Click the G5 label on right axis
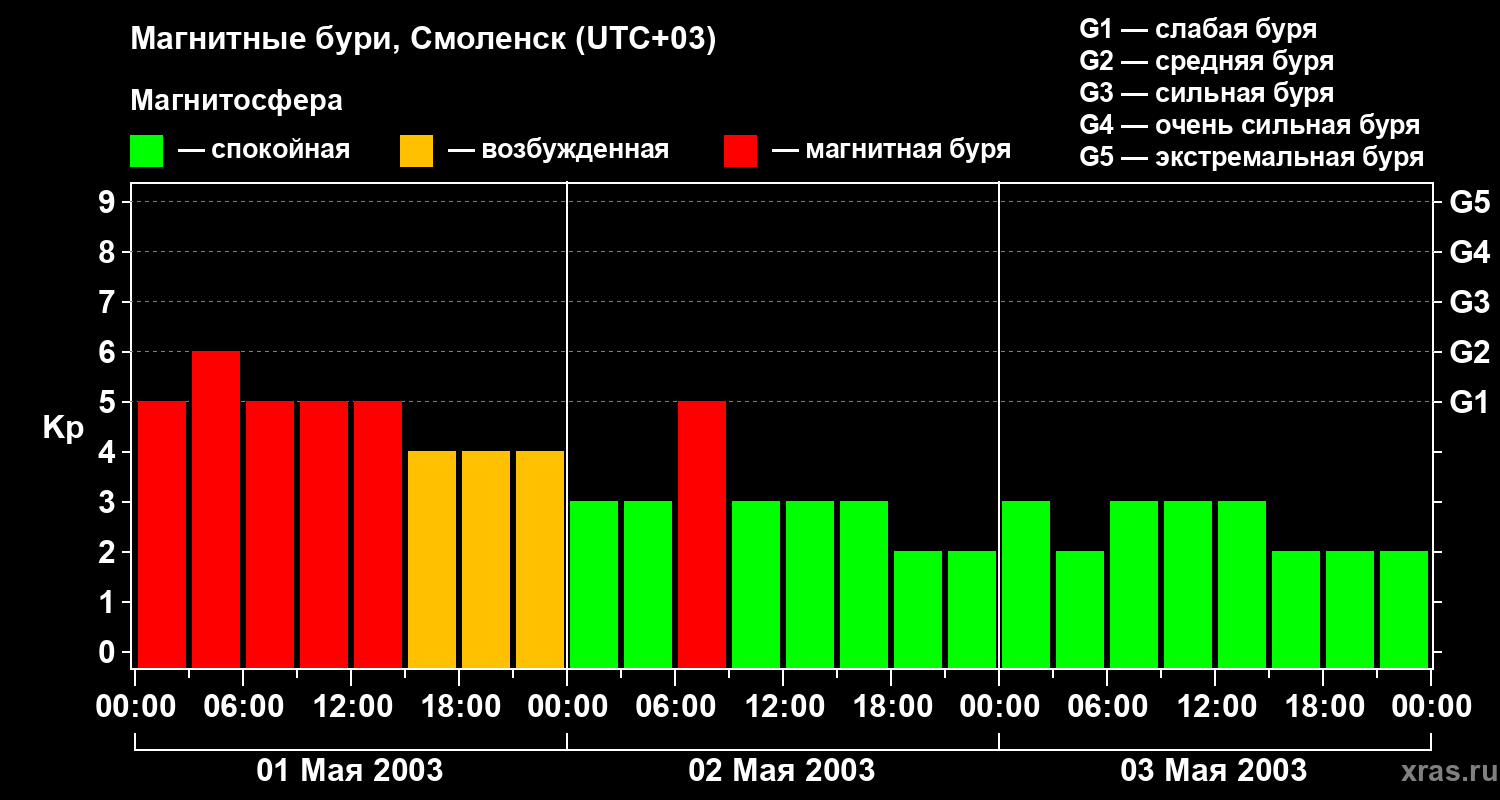Screen dimensions: 1500x800 [x=1470, y=202]
